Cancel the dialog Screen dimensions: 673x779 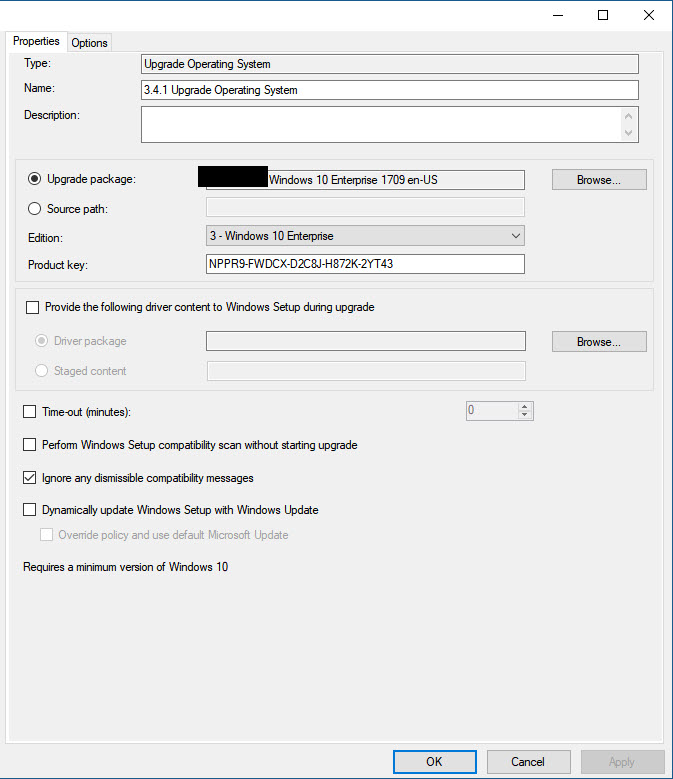[528, 762]
